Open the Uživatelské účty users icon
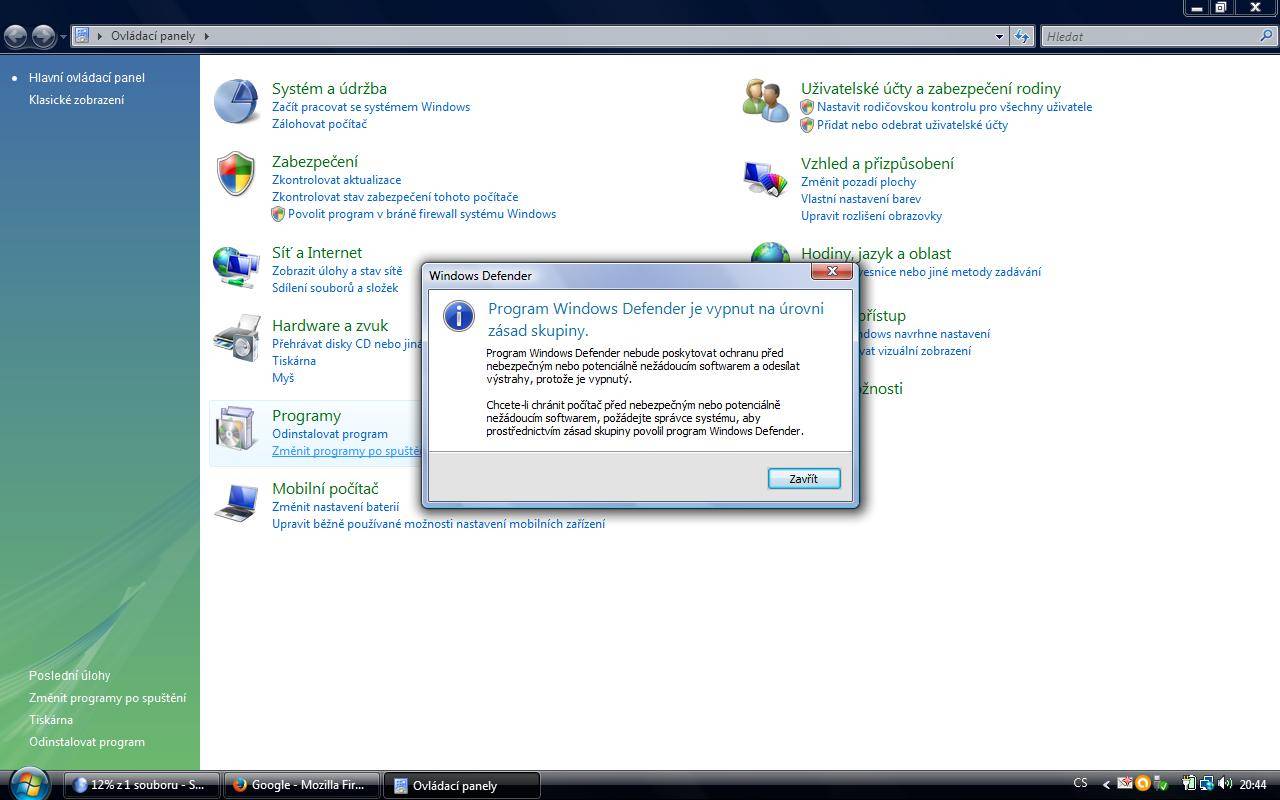Image resolution: width=1280 pixels, height=800 pixels. tap(766, 101)
